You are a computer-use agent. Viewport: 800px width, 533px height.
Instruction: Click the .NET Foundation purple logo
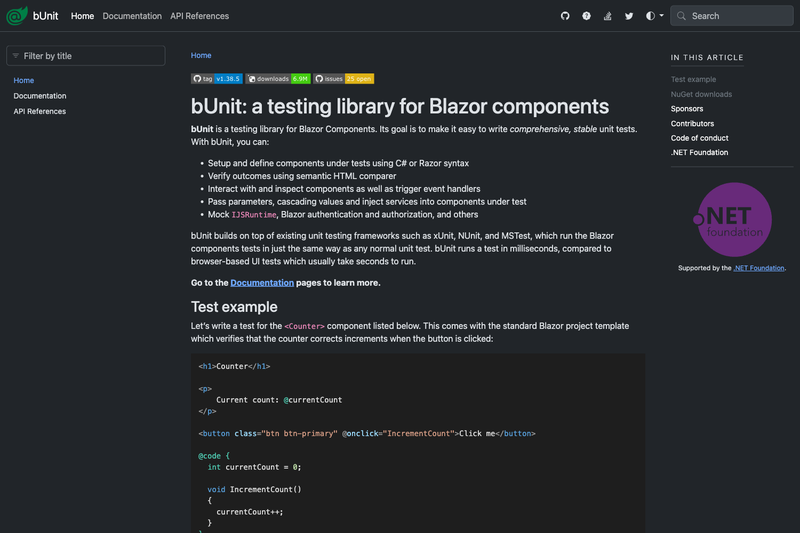click(x=732, y=220)
